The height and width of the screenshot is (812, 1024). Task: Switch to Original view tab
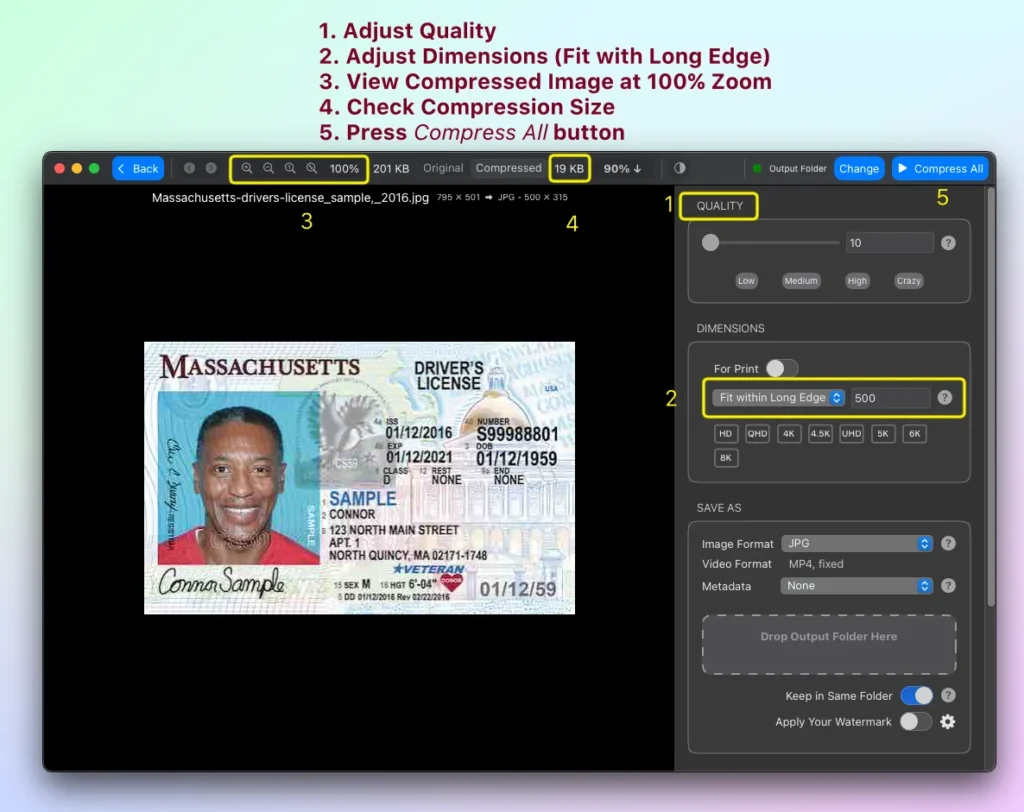coord(443,168)
